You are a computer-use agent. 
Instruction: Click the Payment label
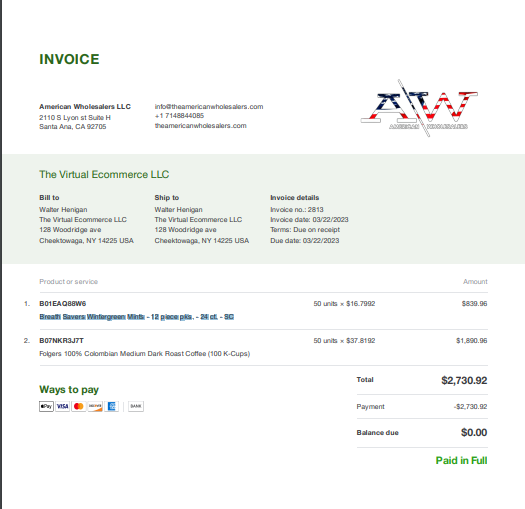point(371,407)
